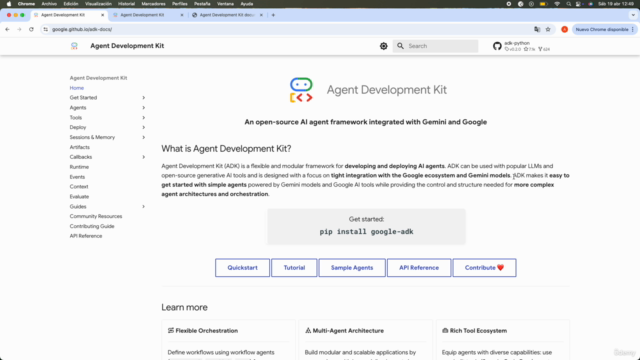Viewport: 640px width, 360px height.
Task: Click the Apple menu icon
Action: coord(9,4)
